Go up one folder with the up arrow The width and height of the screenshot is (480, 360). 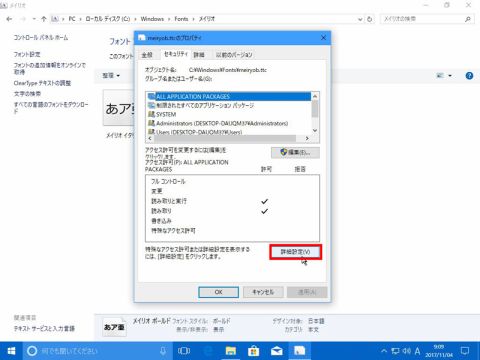[x=44, y=19]
